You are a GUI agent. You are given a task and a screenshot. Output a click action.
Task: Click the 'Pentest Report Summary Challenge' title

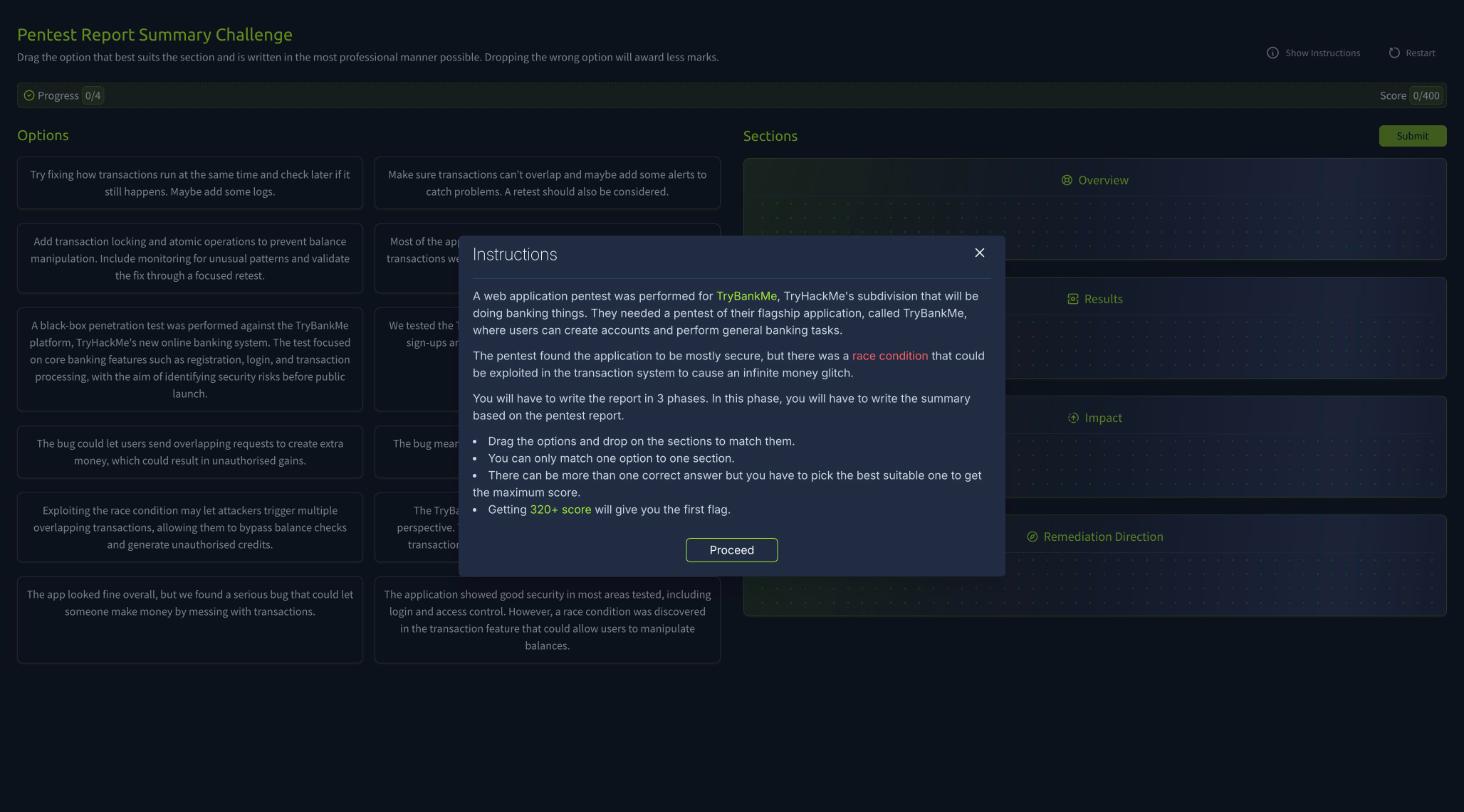coord(155,35)
